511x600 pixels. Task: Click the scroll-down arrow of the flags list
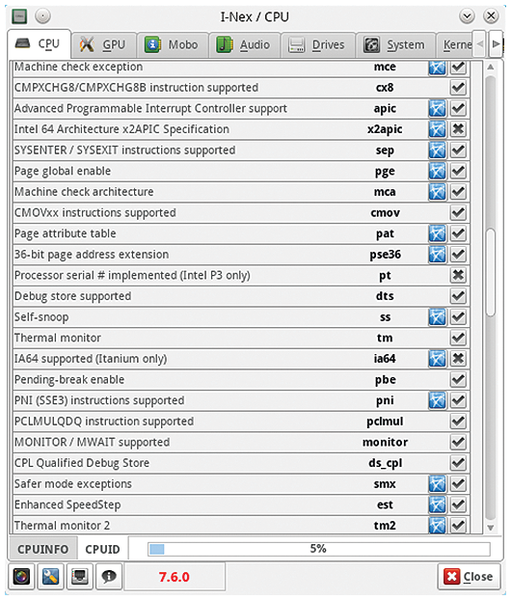(x=490, y=528)
